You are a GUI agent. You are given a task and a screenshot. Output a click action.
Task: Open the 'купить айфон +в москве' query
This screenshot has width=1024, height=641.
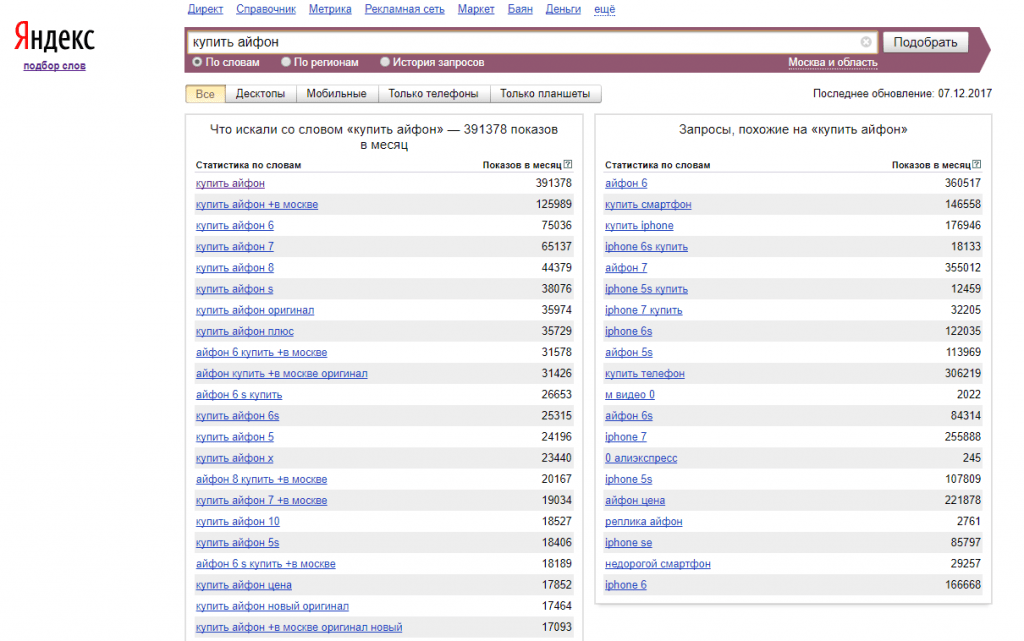click(257, 204)
